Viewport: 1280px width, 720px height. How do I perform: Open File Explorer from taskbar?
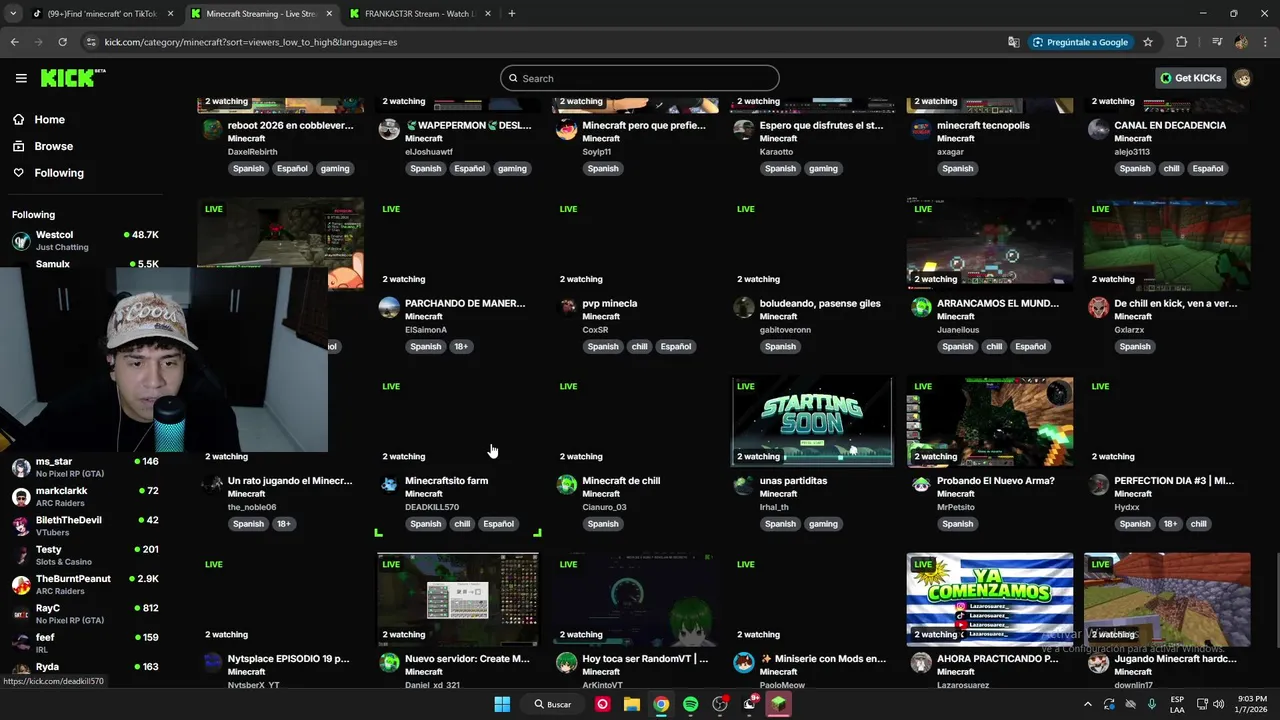pyautogui.click(x=632, y=704)
